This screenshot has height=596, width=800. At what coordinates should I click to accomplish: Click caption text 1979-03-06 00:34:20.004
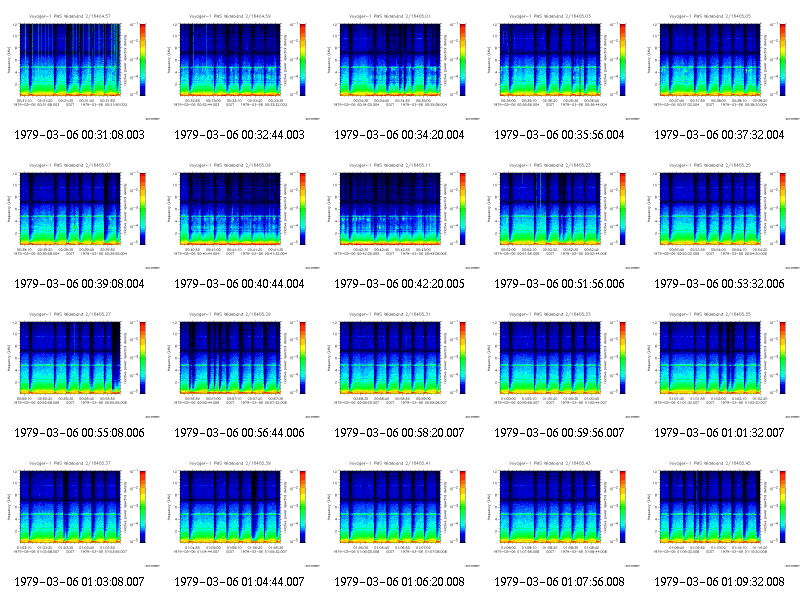click(399, 135)
